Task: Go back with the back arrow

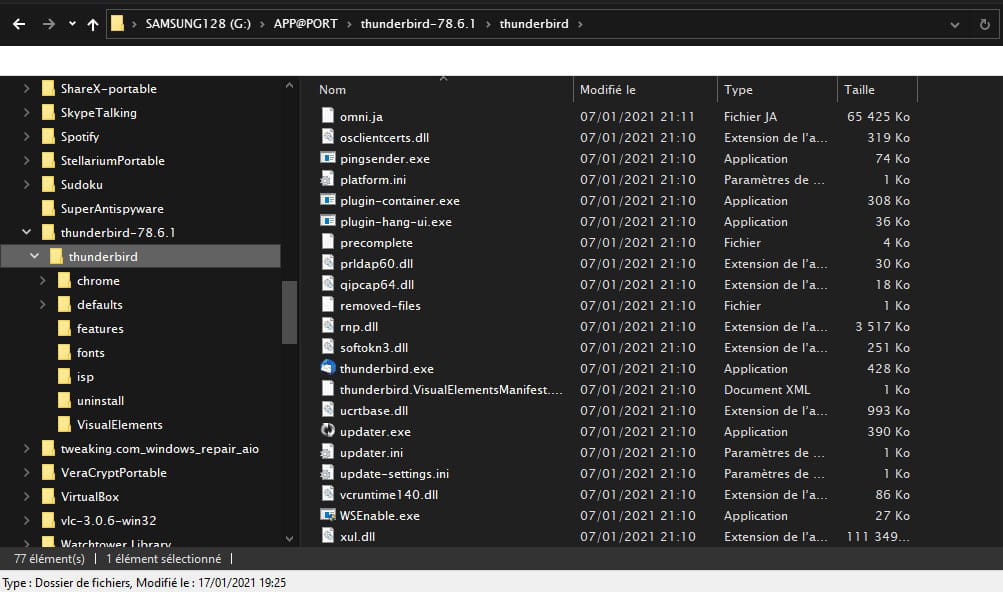Action: coord(19,24)
